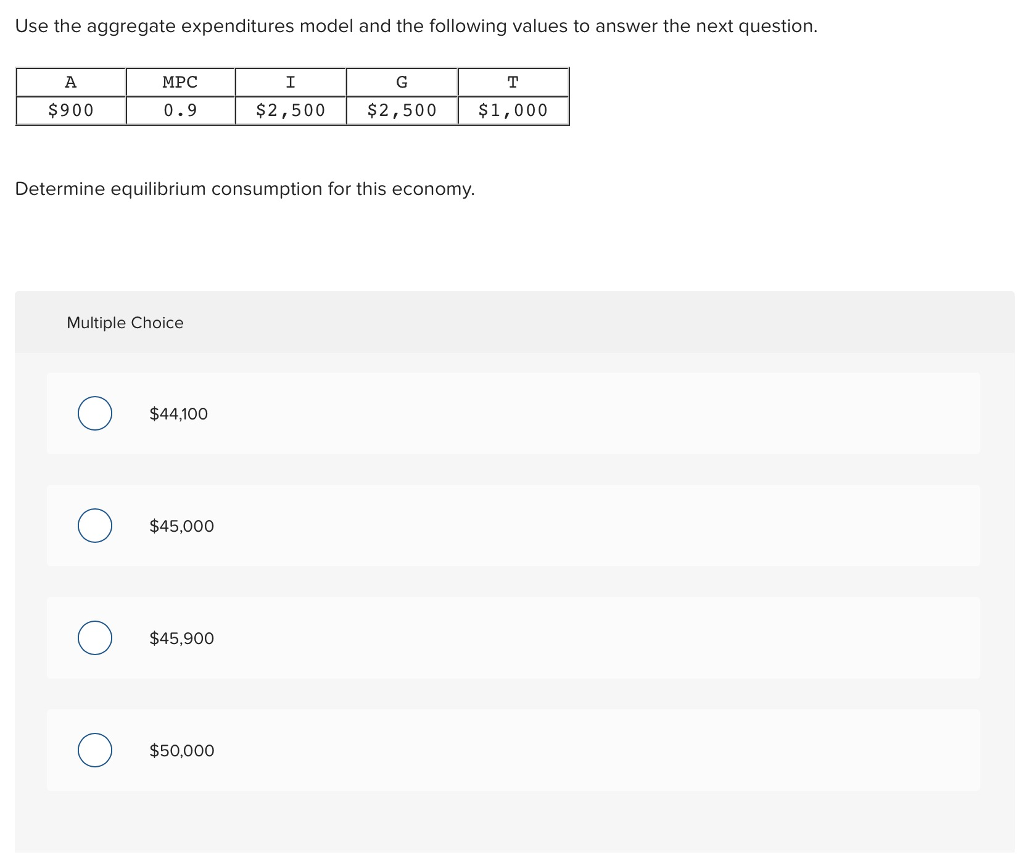Click the $2,500 investment value cell
Viewport: 1024px width, 855px height.
(290, 110)
